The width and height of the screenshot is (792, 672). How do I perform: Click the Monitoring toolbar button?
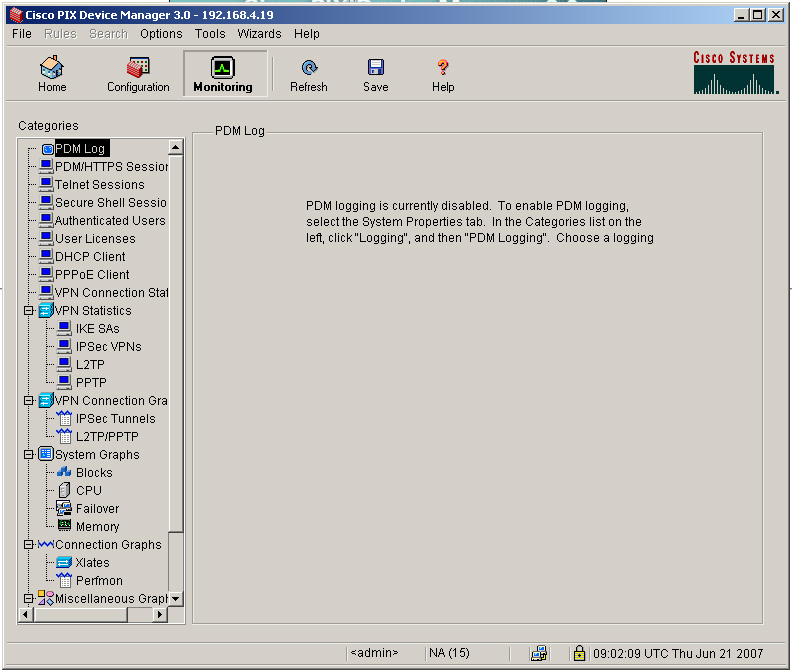coord(223,74)
